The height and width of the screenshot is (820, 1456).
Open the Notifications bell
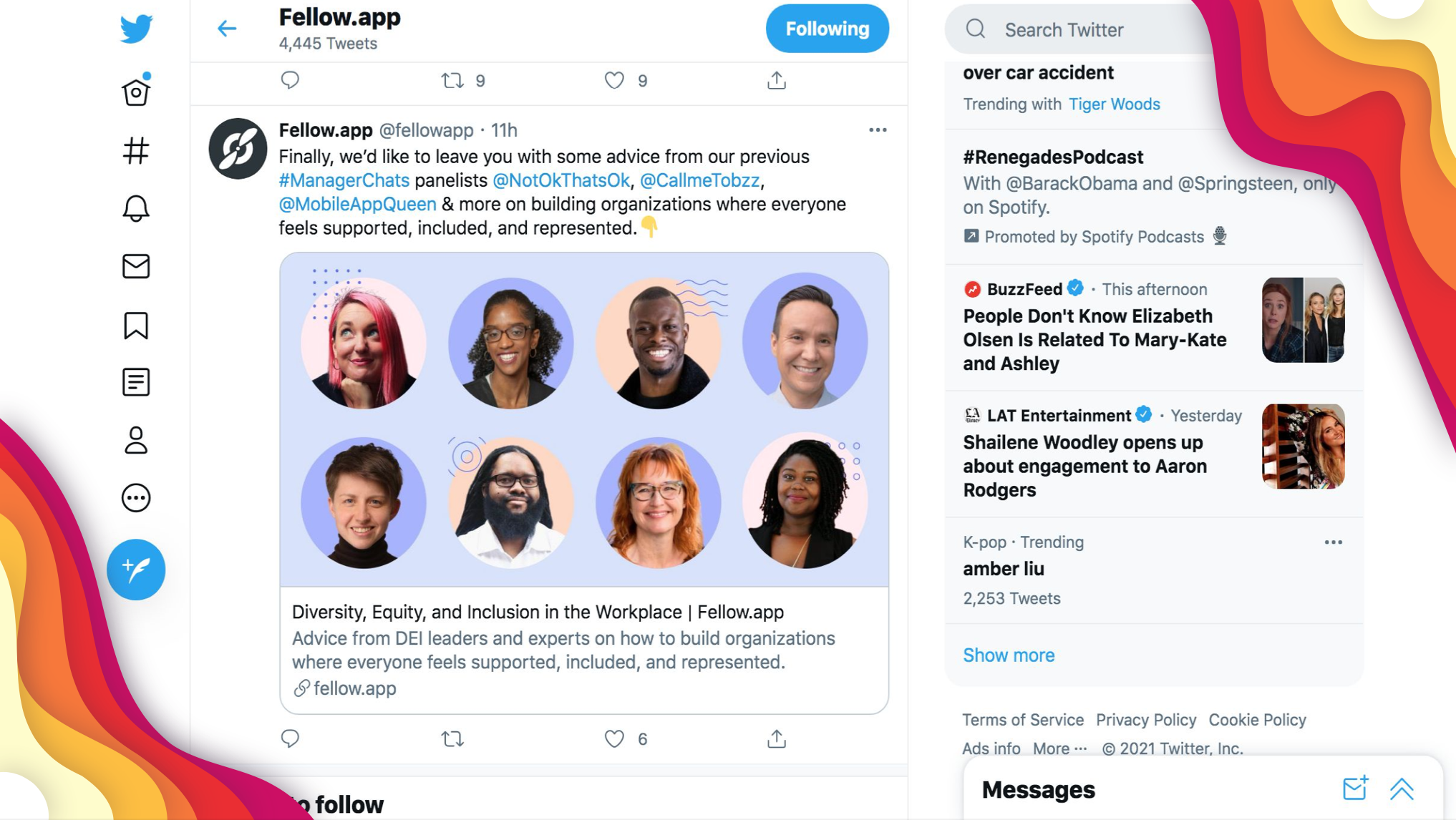pos(136,208)
